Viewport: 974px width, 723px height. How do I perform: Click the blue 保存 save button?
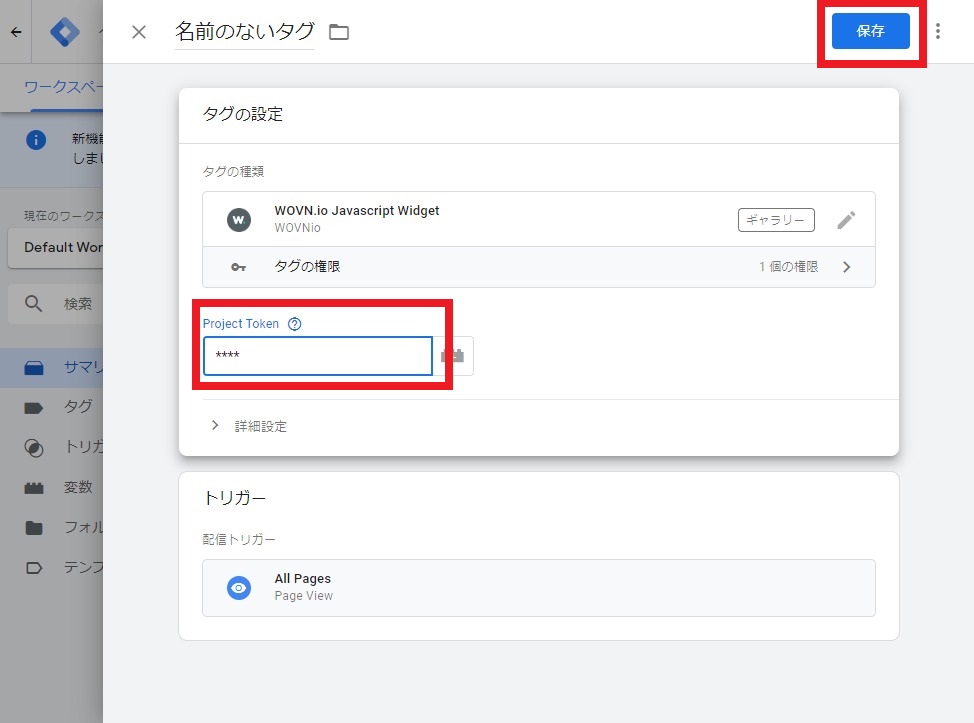(x=870, y=31)
